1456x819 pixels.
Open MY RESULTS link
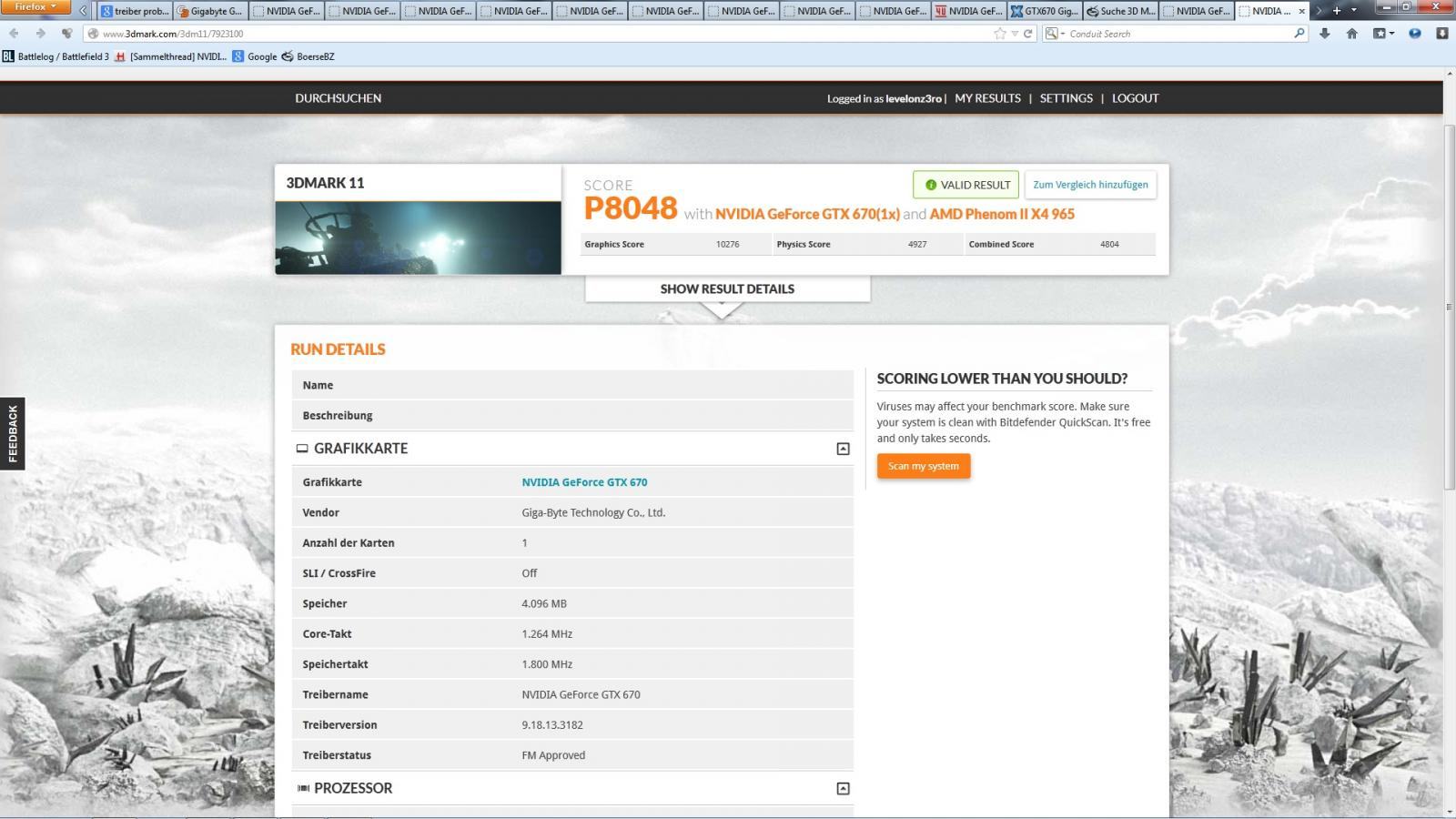pyautogui.click(x=987, y=98)
